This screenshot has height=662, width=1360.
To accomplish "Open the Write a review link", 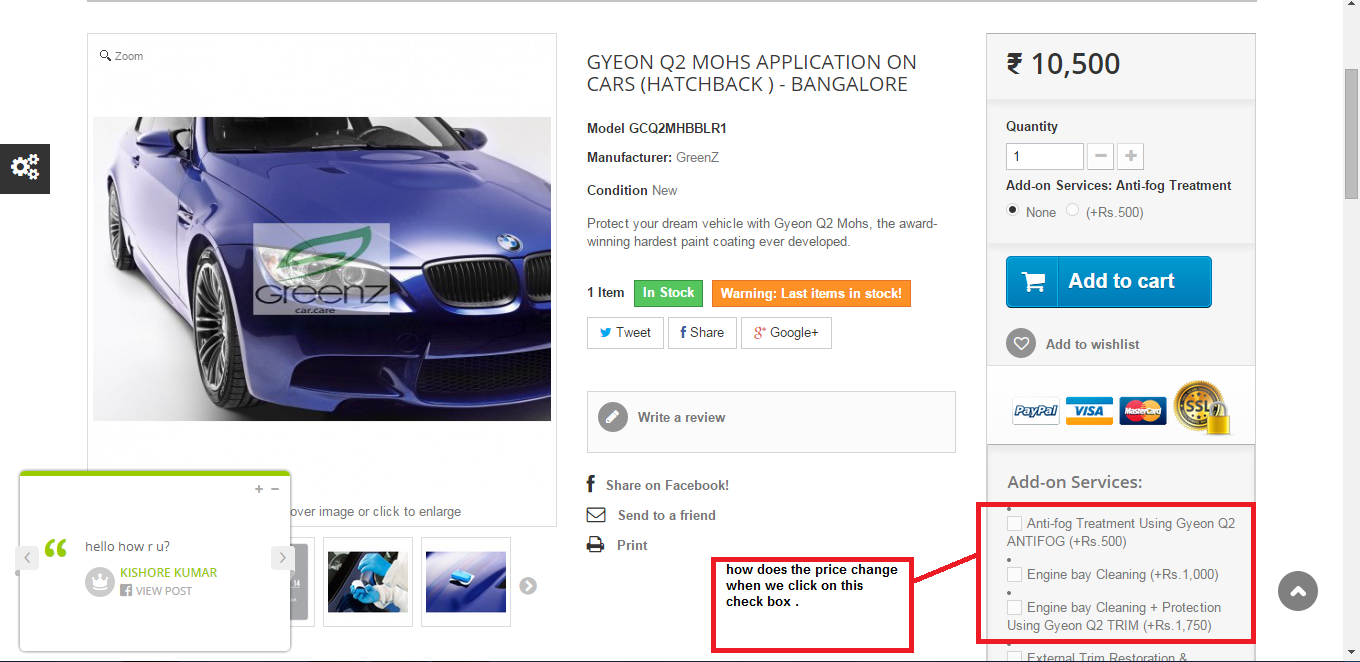I will click(681, 417).
